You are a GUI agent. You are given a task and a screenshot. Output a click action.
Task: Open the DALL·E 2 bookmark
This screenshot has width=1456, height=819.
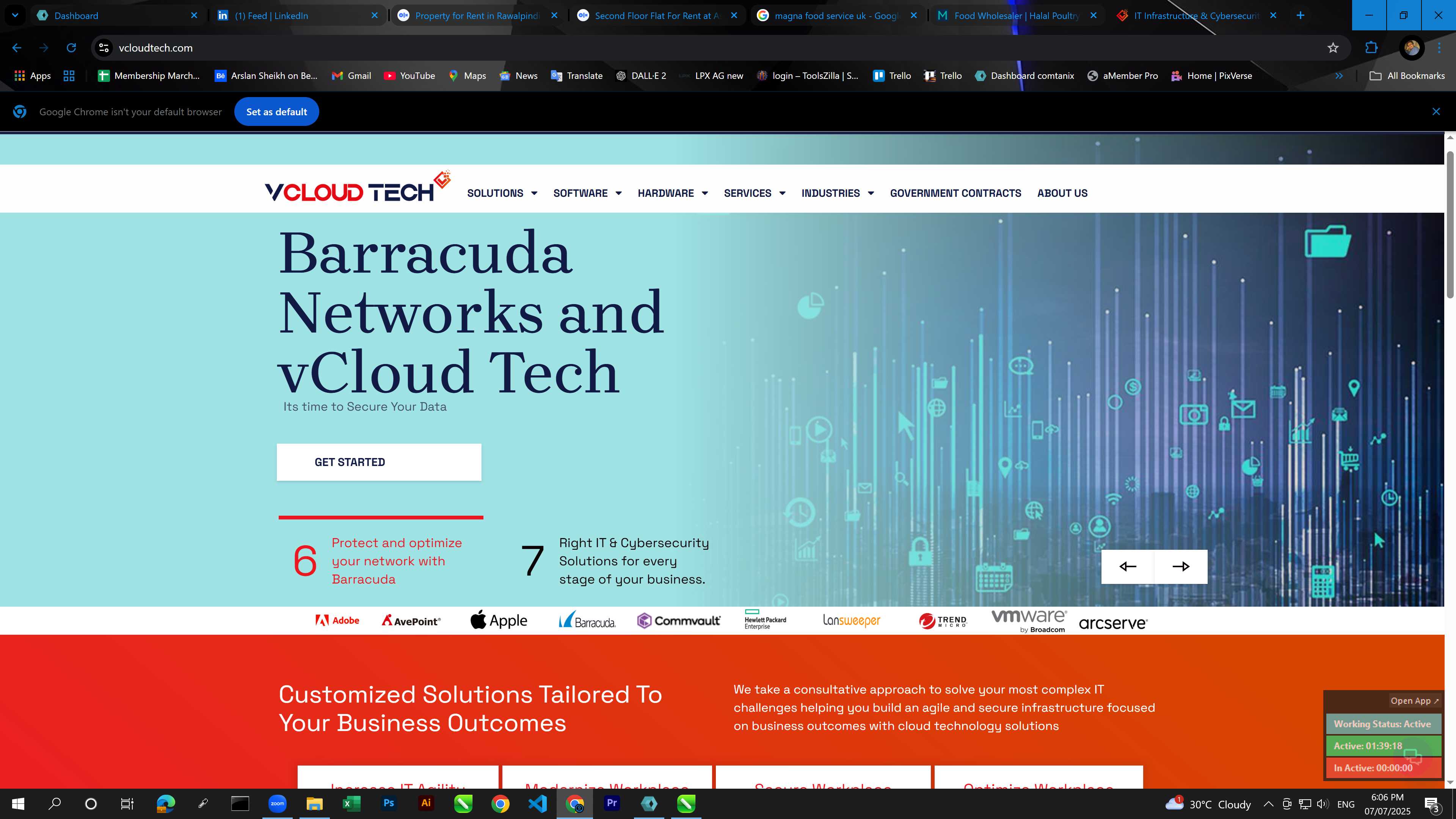640,76
